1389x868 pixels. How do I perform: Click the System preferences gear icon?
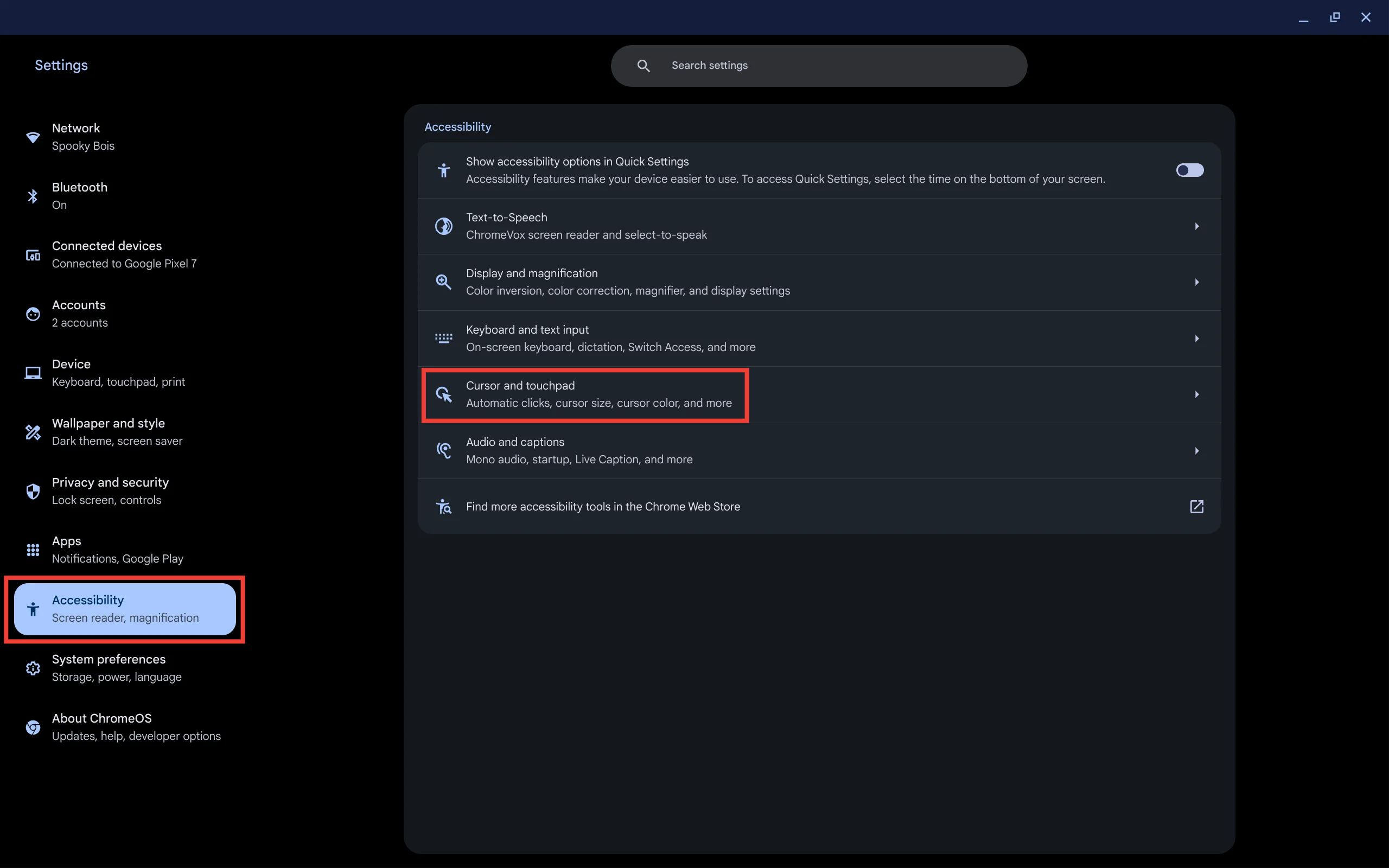pos(33,668)
